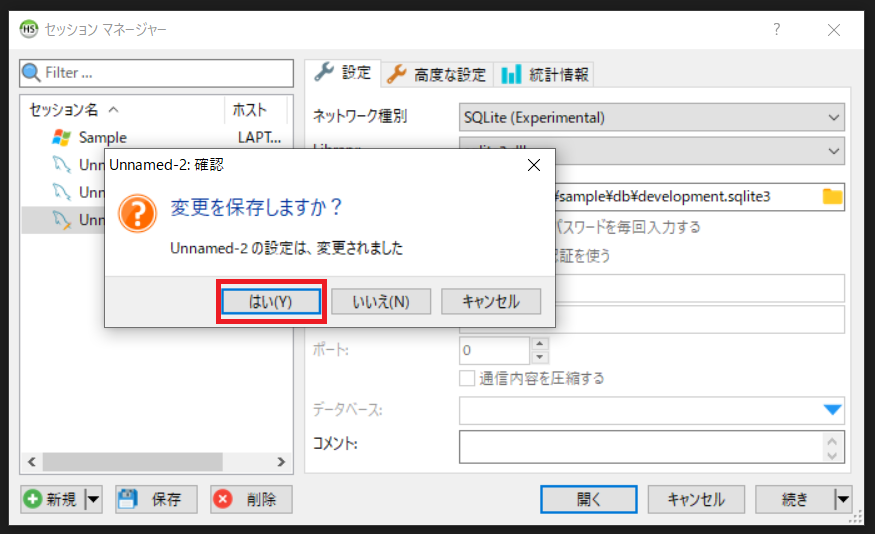875x534 pixels.
Task: Click the LAPT... host cell
Action: tap(259, 137)
